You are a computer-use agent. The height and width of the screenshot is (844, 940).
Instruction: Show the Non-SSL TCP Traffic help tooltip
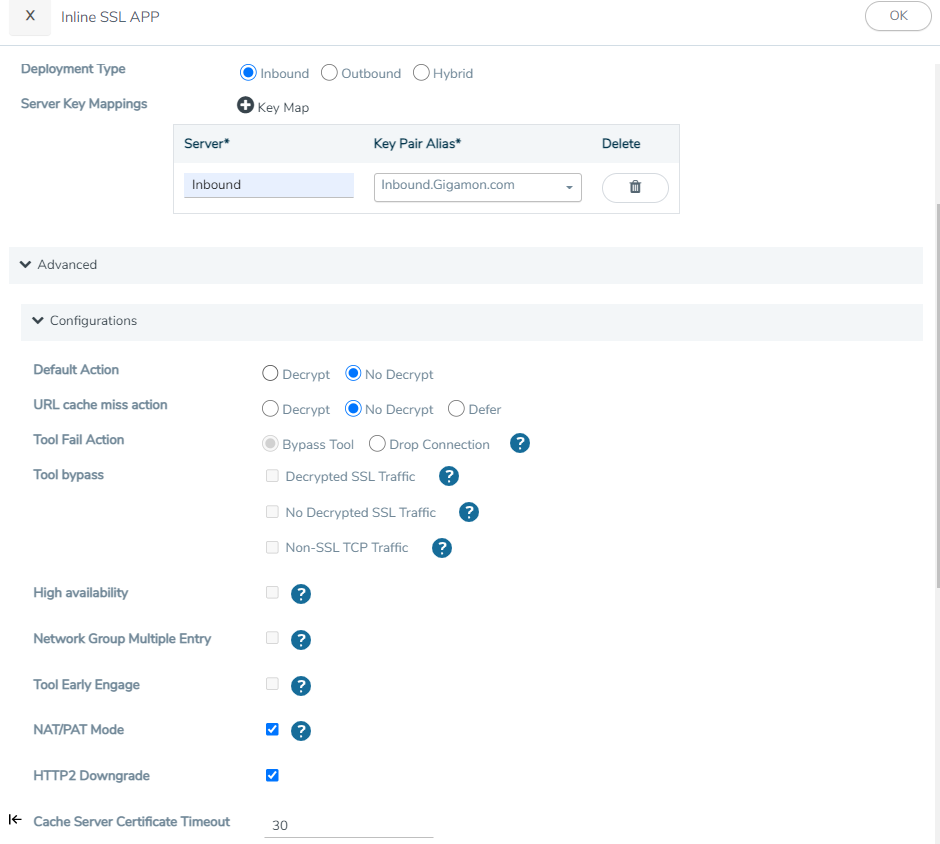pyautogui.click(x=441, y=548)
